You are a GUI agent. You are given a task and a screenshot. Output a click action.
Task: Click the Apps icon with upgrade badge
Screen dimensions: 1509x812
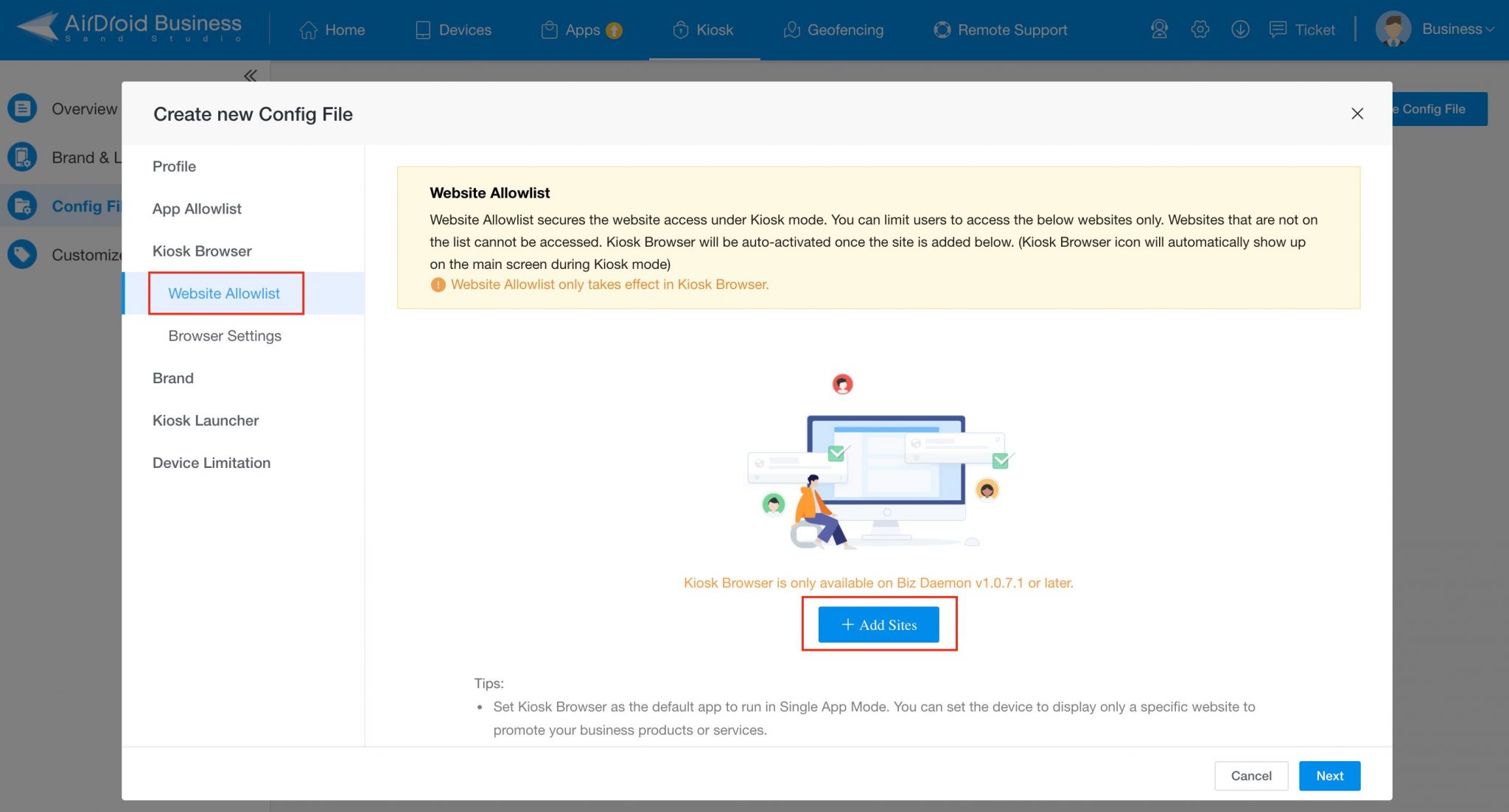tap(581, 29)
